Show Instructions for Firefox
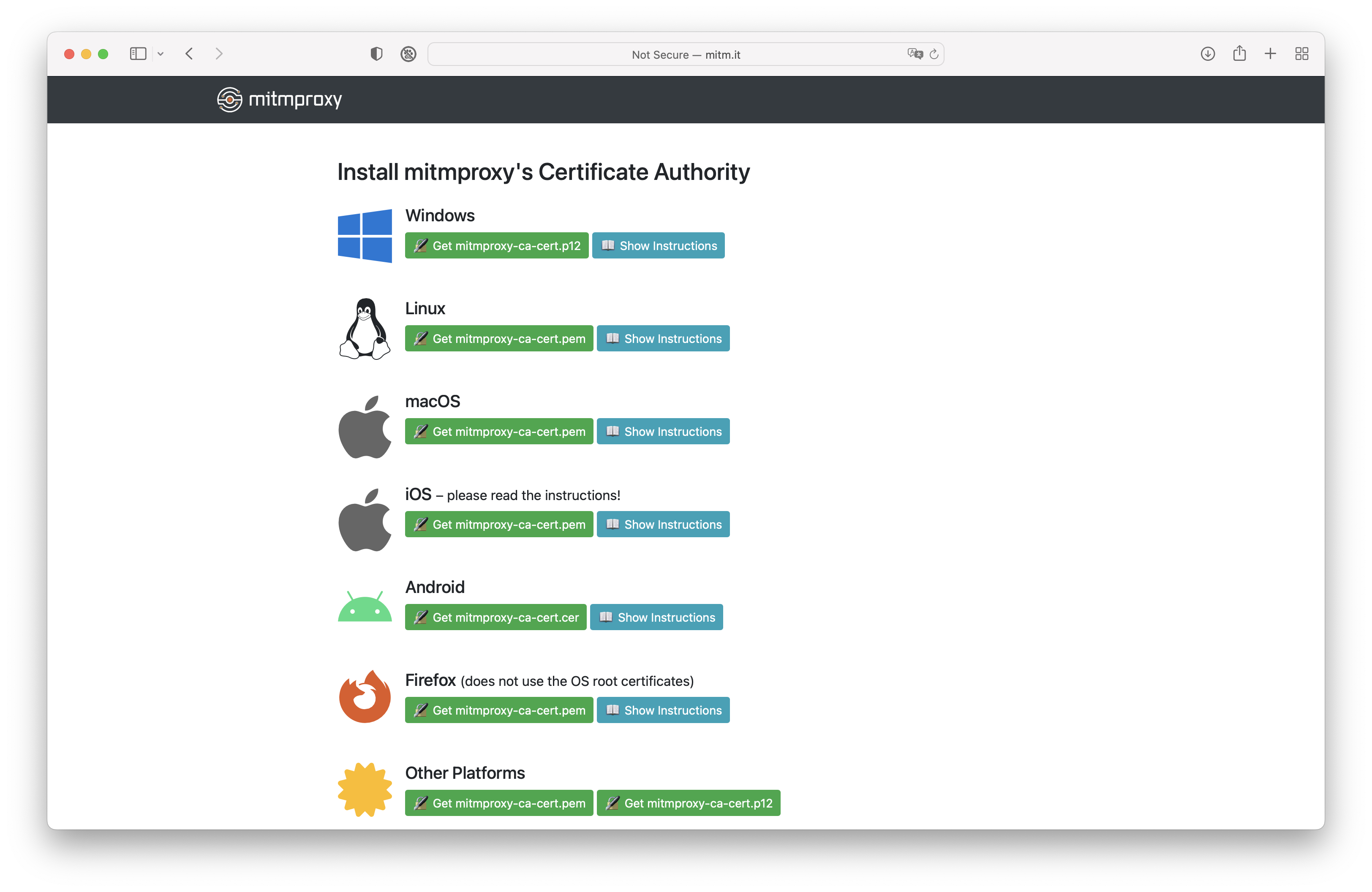Image resolution: width=1372 pixels, height=892 pixels. pyautogui.click(x=663, y=710)
